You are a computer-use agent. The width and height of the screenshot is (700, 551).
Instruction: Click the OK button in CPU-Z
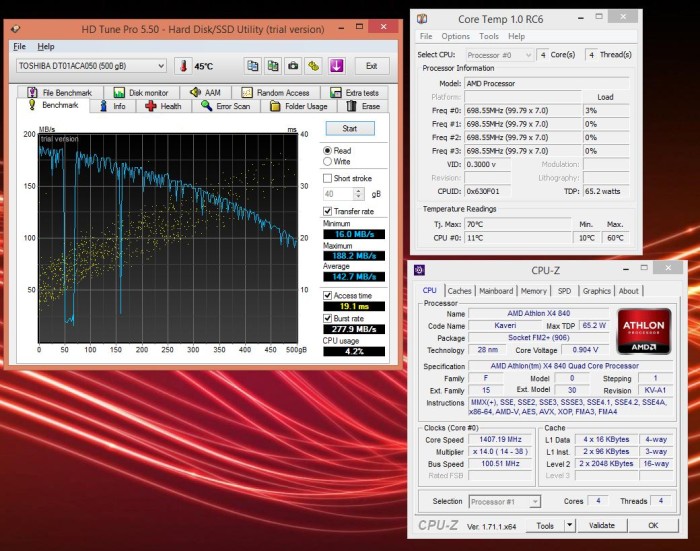click(x=653, y=525)
